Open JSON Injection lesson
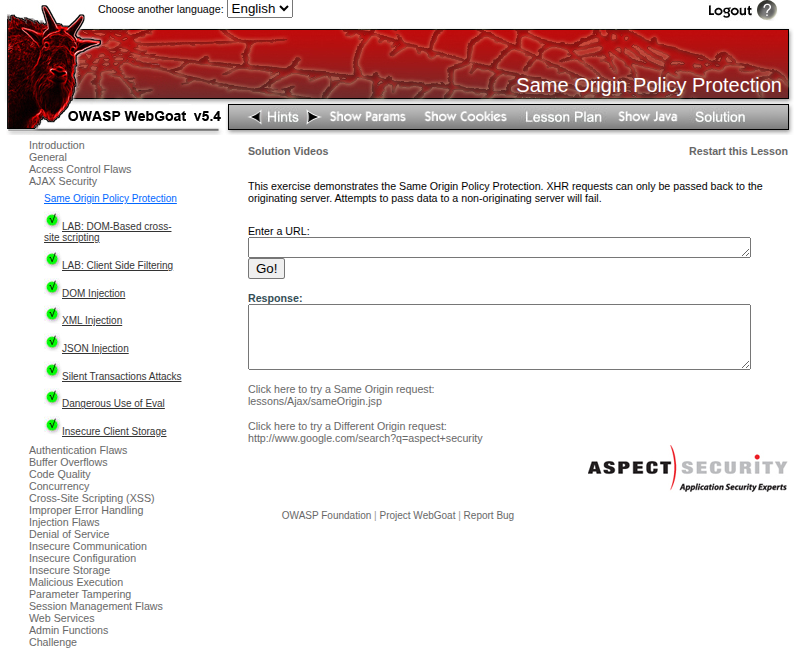This screenshot has width=799, height=666. pos(95,349)
